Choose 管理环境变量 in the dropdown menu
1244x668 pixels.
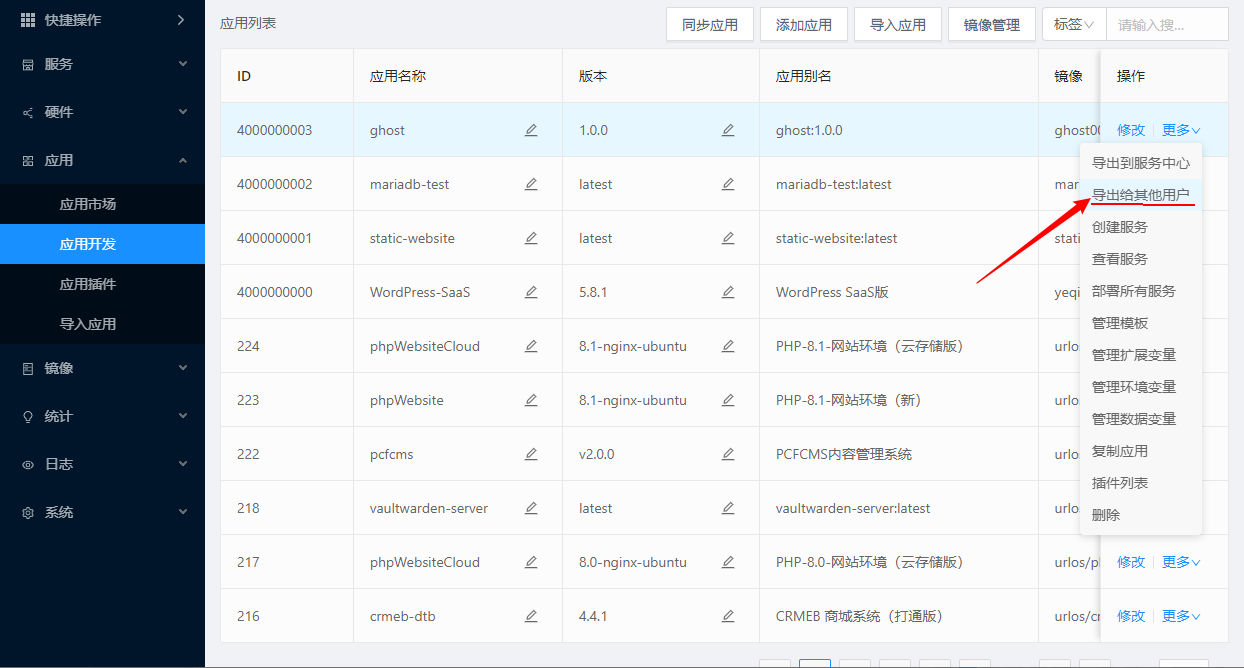coord(1133,387)
